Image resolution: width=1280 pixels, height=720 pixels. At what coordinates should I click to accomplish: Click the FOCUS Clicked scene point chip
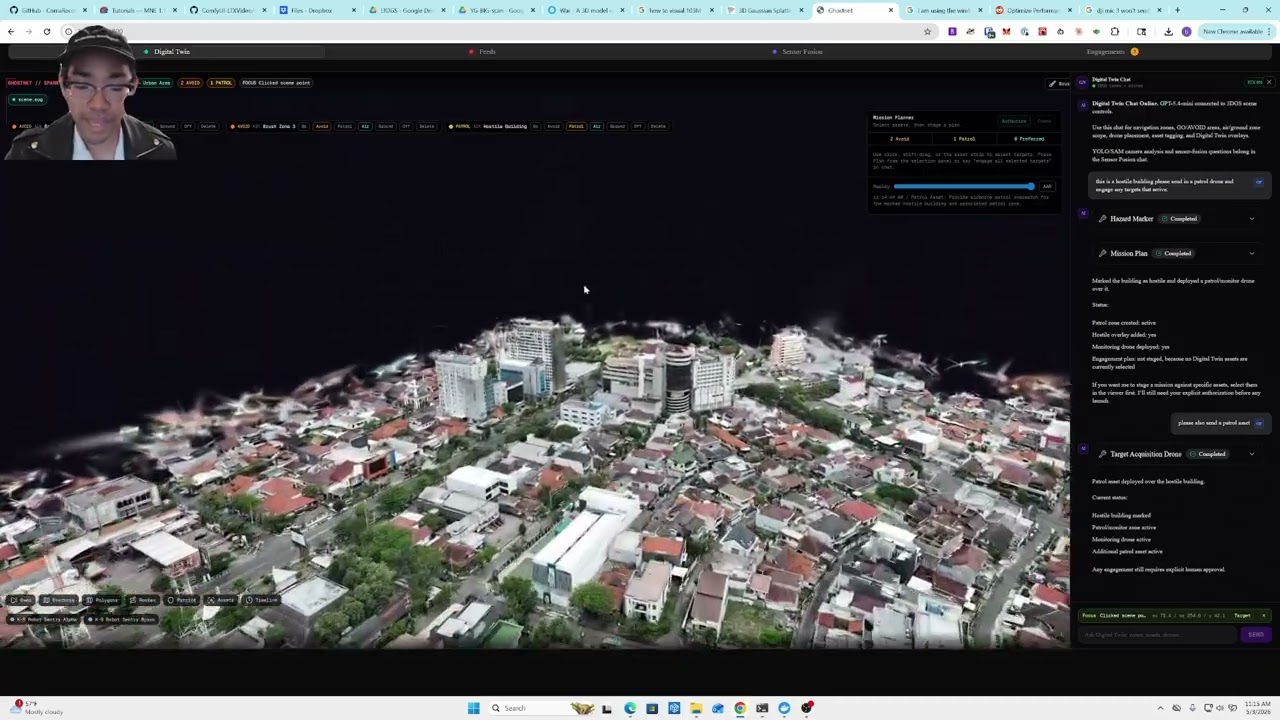(x=276, y=83)
